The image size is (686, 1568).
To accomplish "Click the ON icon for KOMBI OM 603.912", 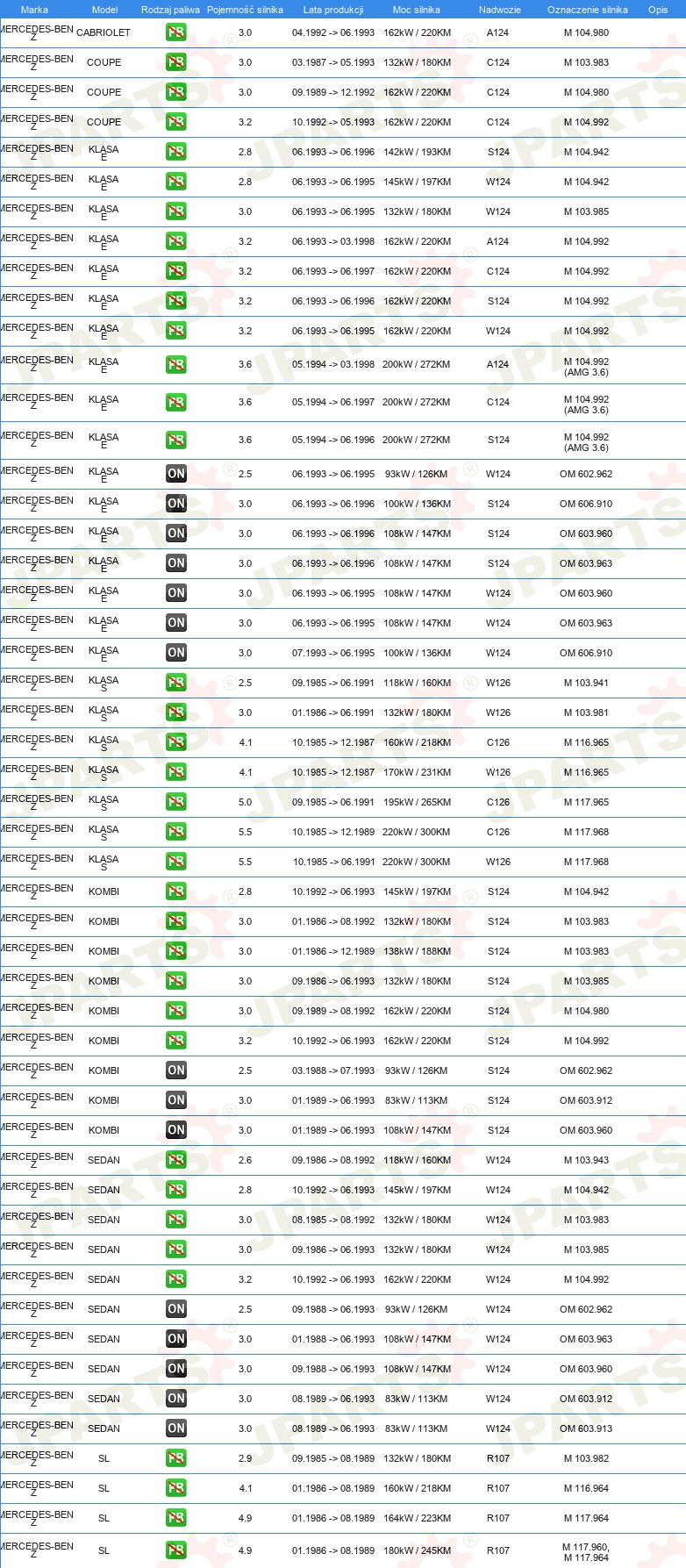I will (176, 1100).
